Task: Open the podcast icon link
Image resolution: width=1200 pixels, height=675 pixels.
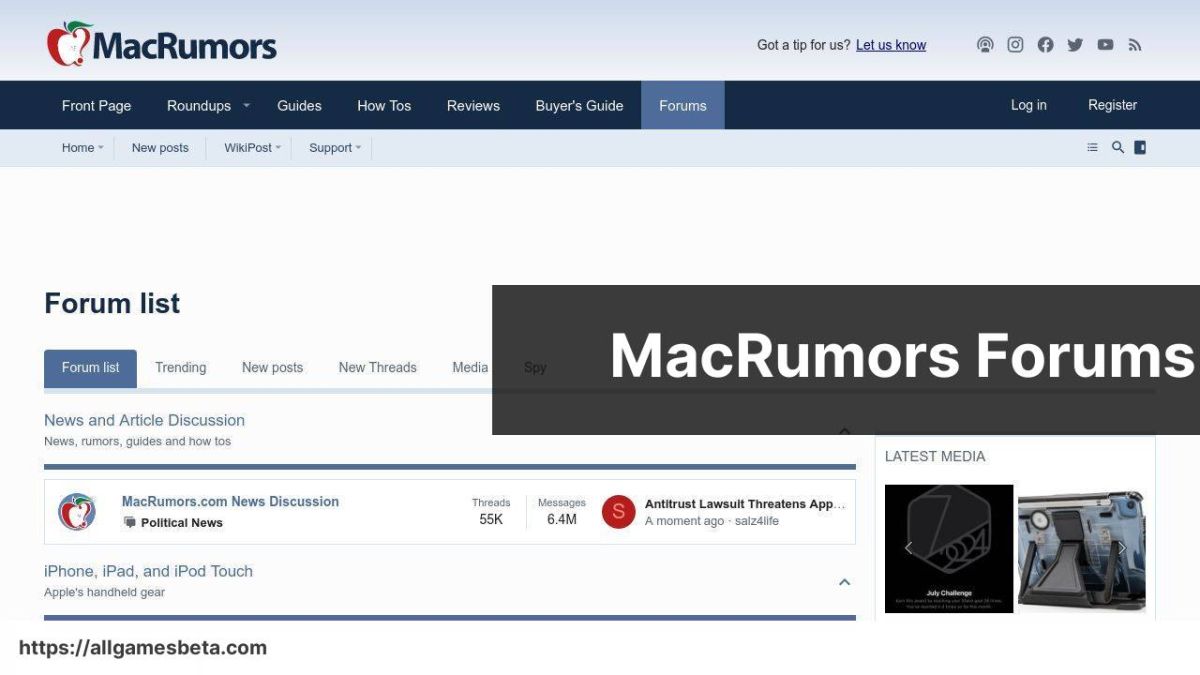Action: pyautogui.click(x=985, y=45)
